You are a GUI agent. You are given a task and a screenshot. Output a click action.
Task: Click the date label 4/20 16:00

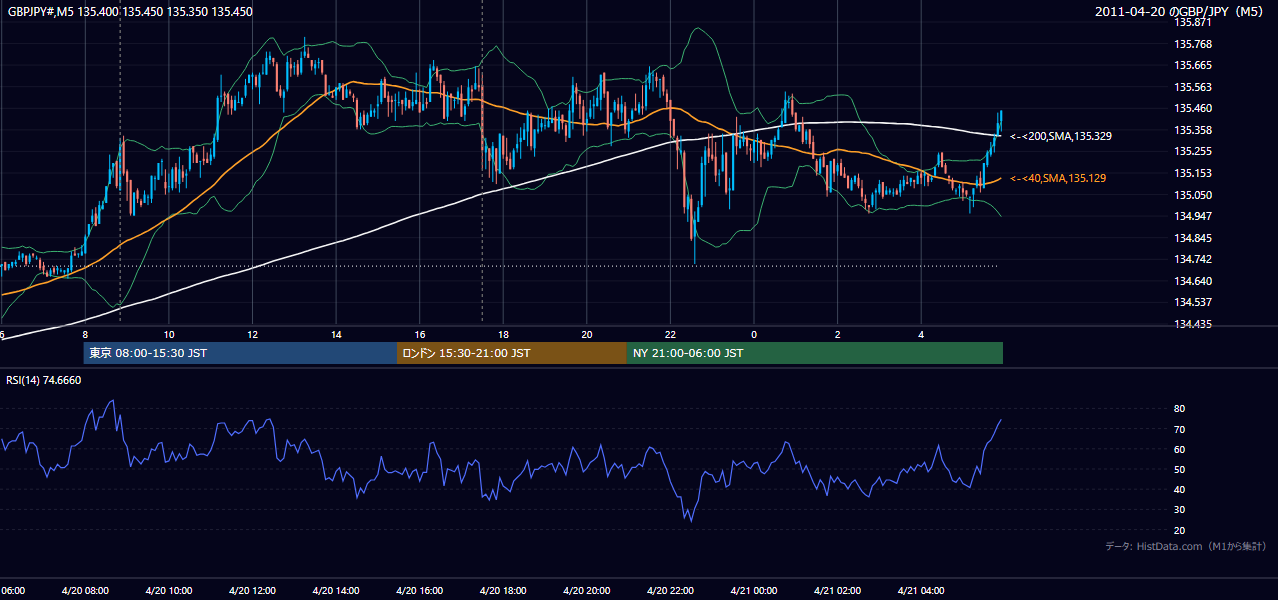click(x=419, y=591)
